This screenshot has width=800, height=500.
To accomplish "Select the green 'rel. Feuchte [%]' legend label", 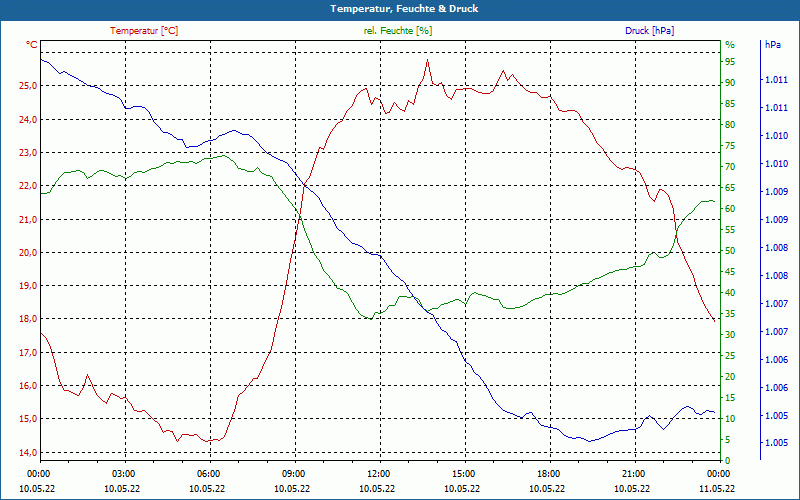I will point(397,31).
